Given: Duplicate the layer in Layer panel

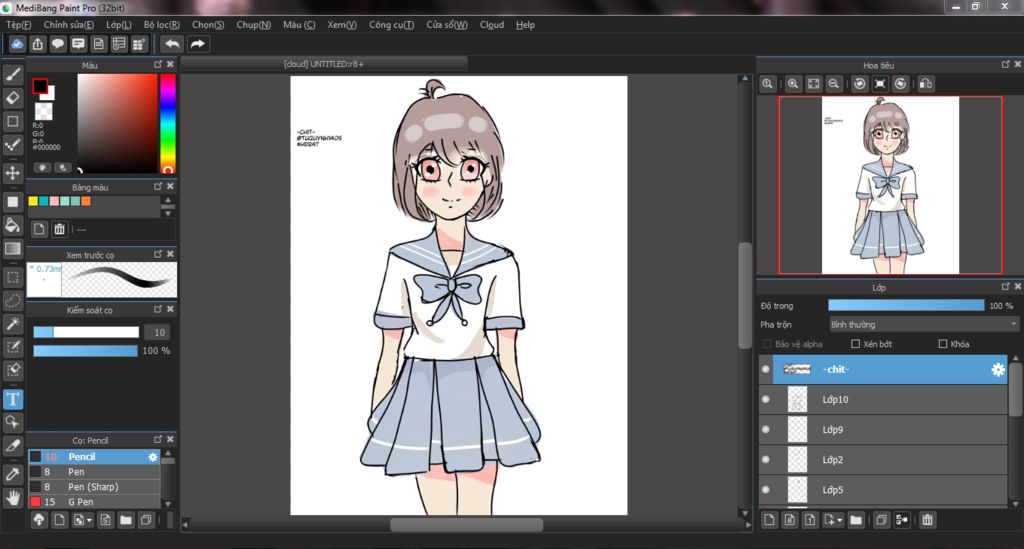Looking at the screenshot, I should click(881, 520).
